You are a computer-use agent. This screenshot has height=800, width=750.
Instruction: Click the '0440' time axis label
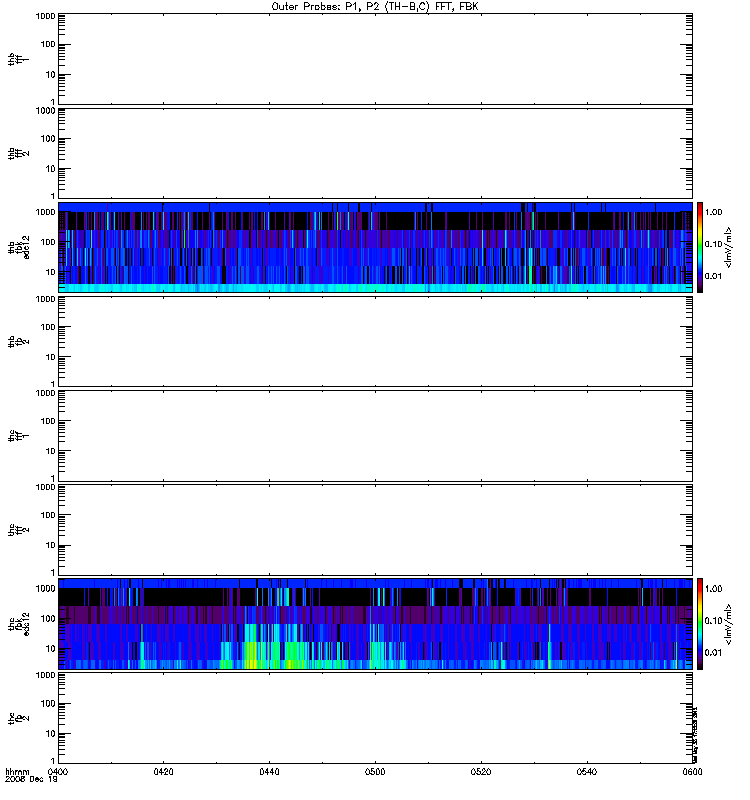tap(269, 771)
